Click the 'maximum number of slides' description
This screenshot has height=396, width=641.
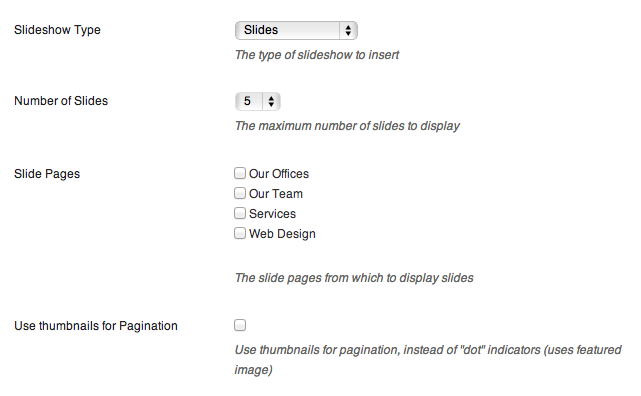pos(347,126)
